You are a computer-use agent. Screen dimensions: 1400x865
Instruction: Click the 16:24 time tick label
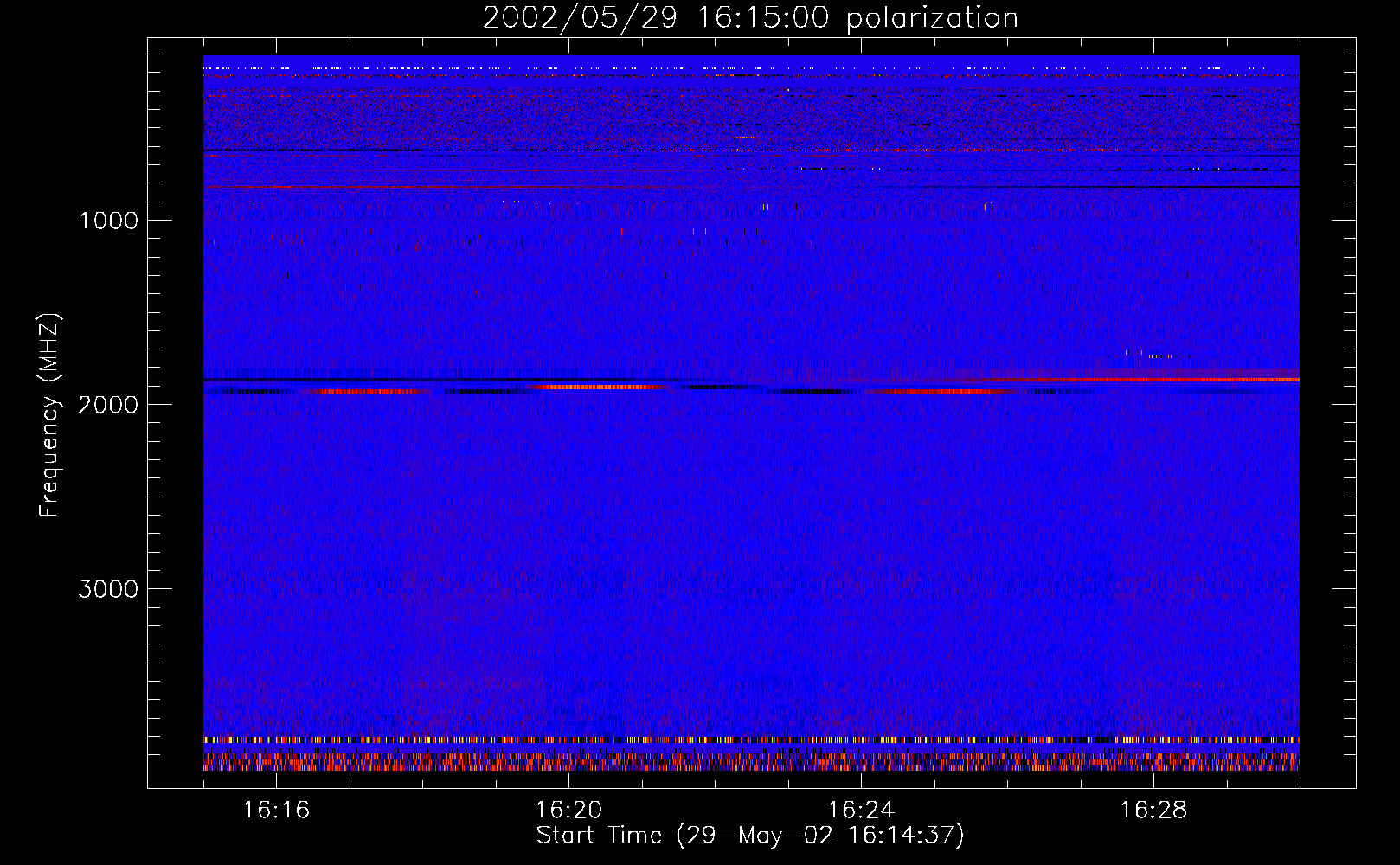(861, 810)
